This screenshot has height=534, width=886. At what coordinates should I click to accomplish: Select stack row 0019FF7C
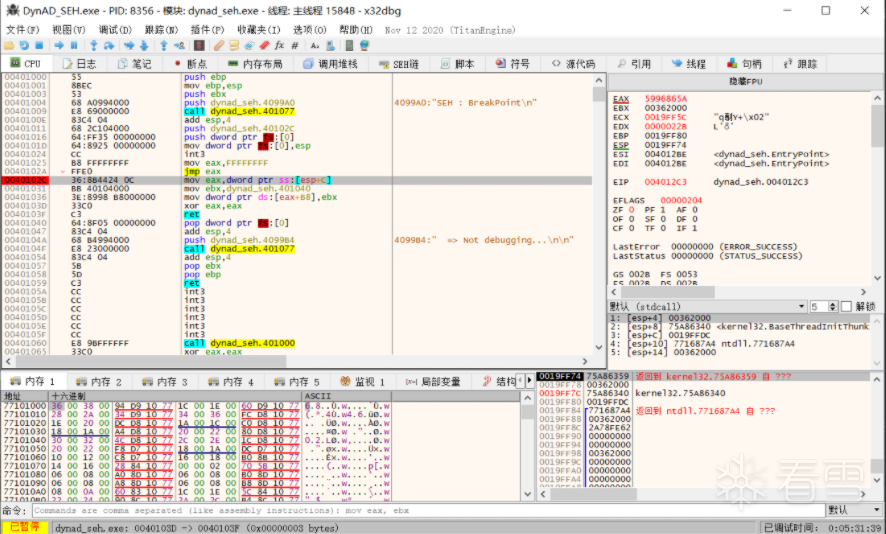click(703, 393)
